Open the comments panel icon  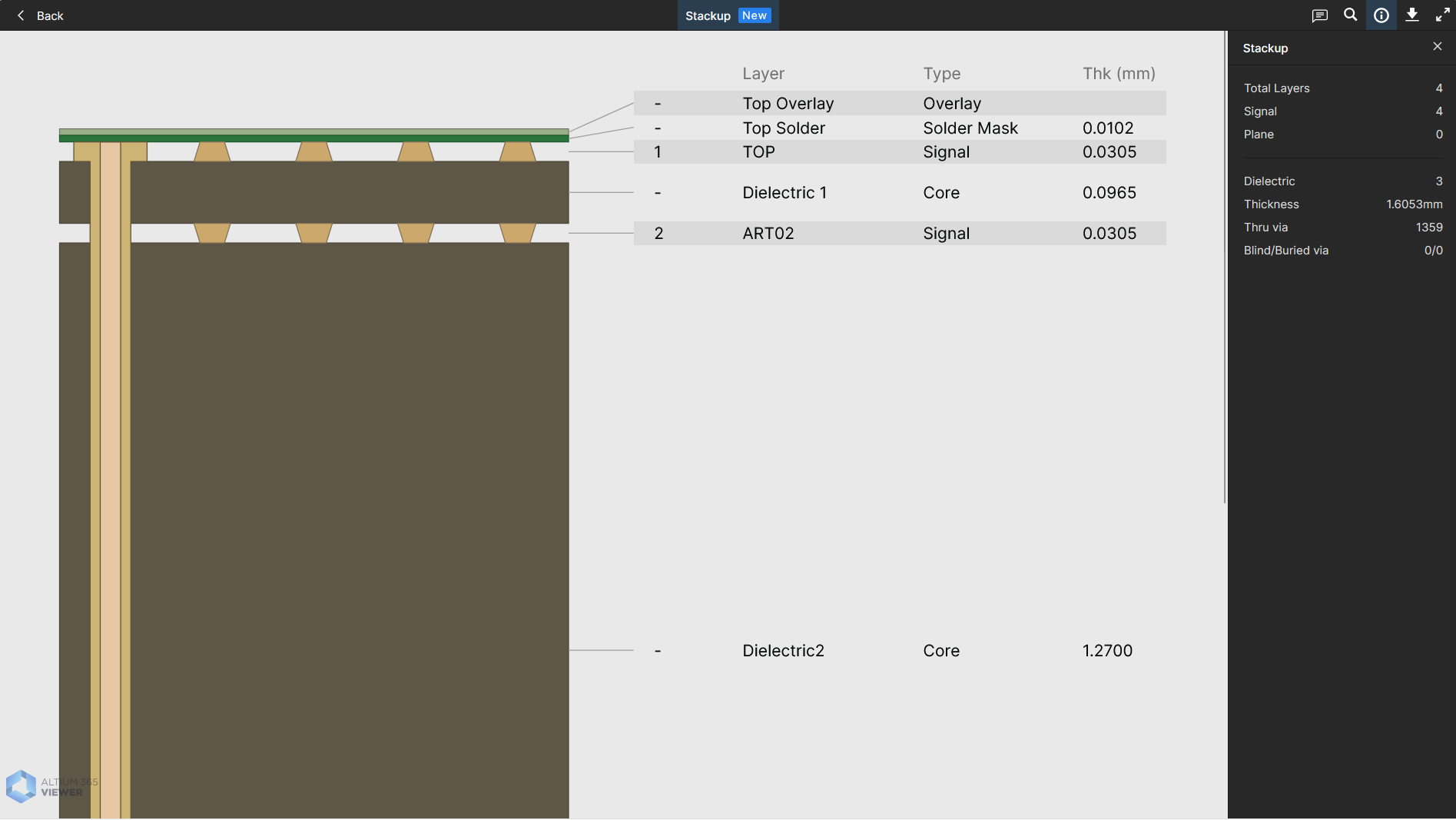point(1319,15)
